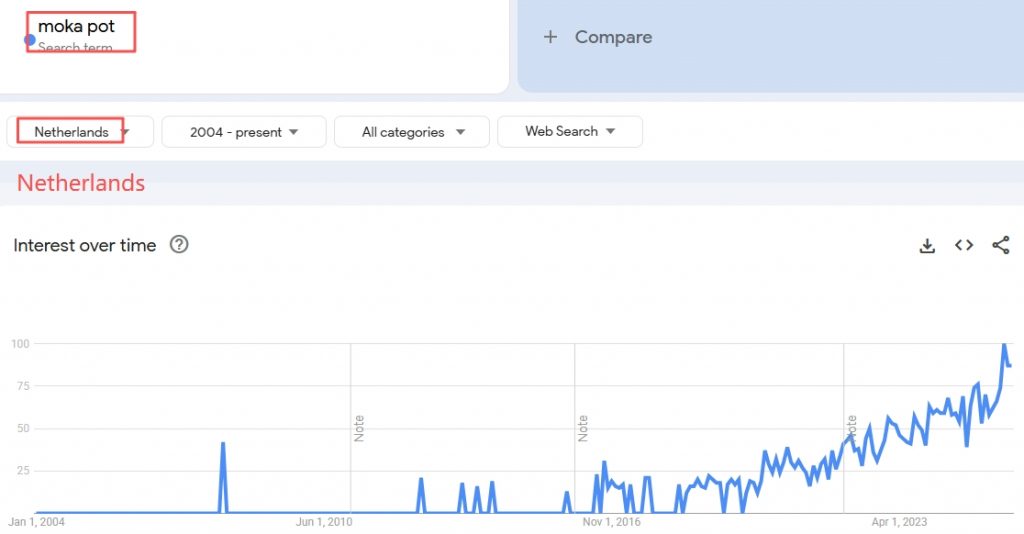The width and height of the screenshot is (1024, 534).
Task: Click the chart peak at value 100
Action: point(1004,345)
